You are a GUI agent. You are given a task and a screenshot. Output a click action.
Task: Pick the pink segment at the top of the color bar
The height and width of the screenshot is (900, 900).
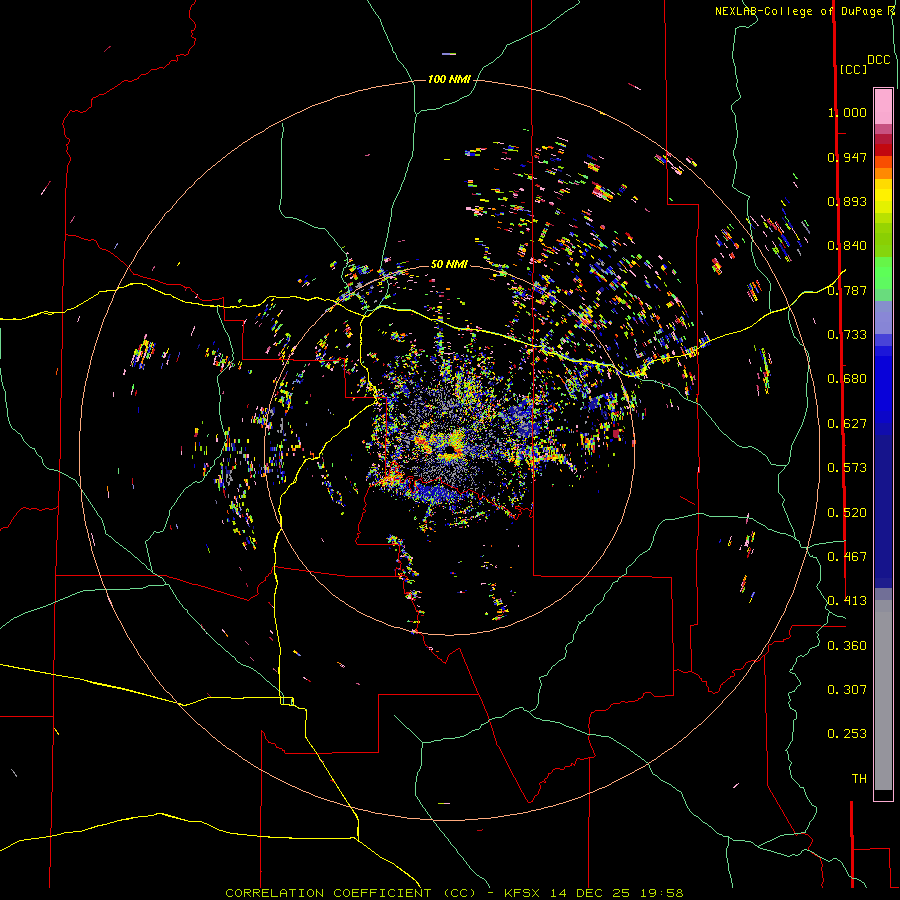pyautogui.click(x=883, y=107)
